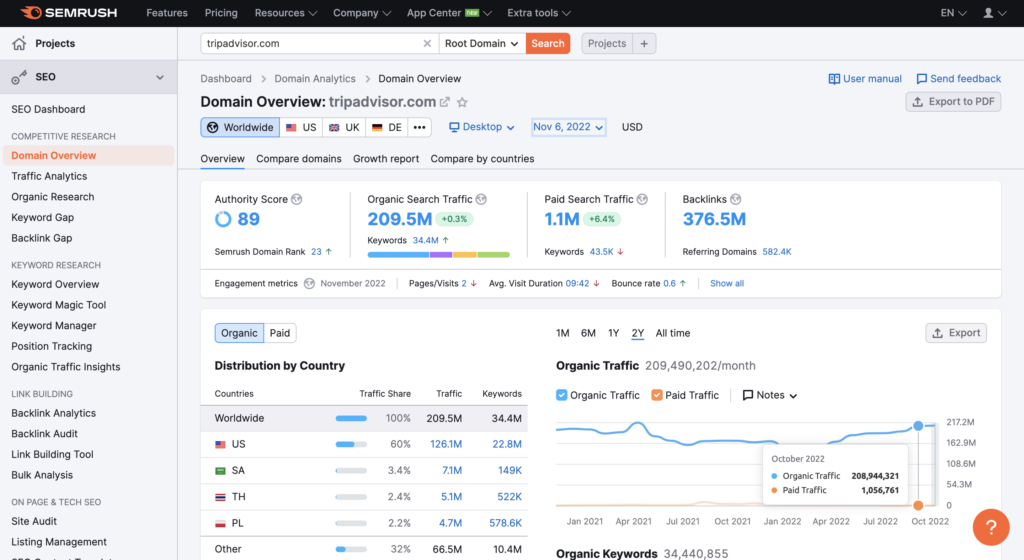Set chart range to 1M
The height and width of the screenshot is (560, 1024).
pyautogui.click(x=562, y=333)
